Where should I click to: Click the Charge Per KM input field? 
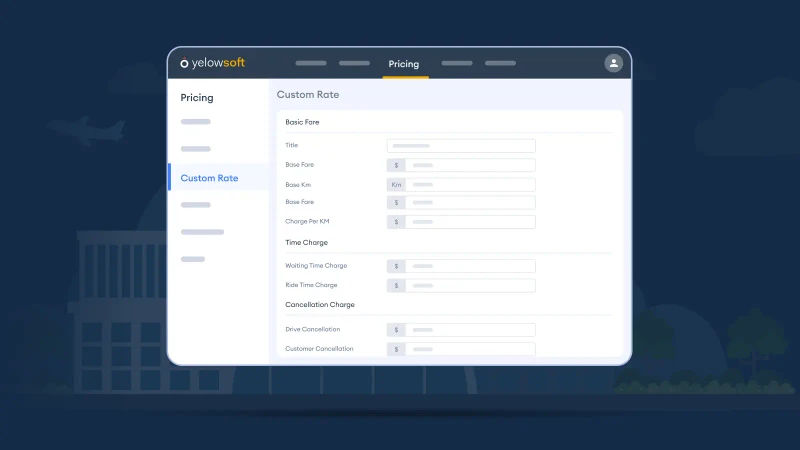(x=469, y=222)
